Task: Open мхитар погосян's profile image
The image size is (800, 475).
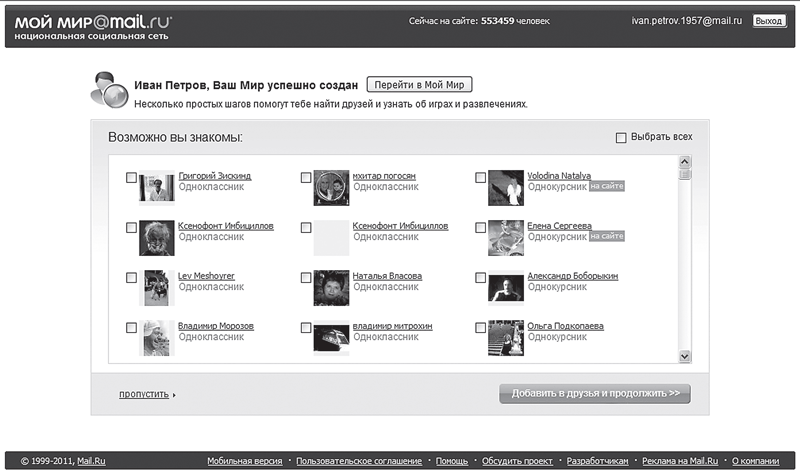Action: (x=331, y=187)
